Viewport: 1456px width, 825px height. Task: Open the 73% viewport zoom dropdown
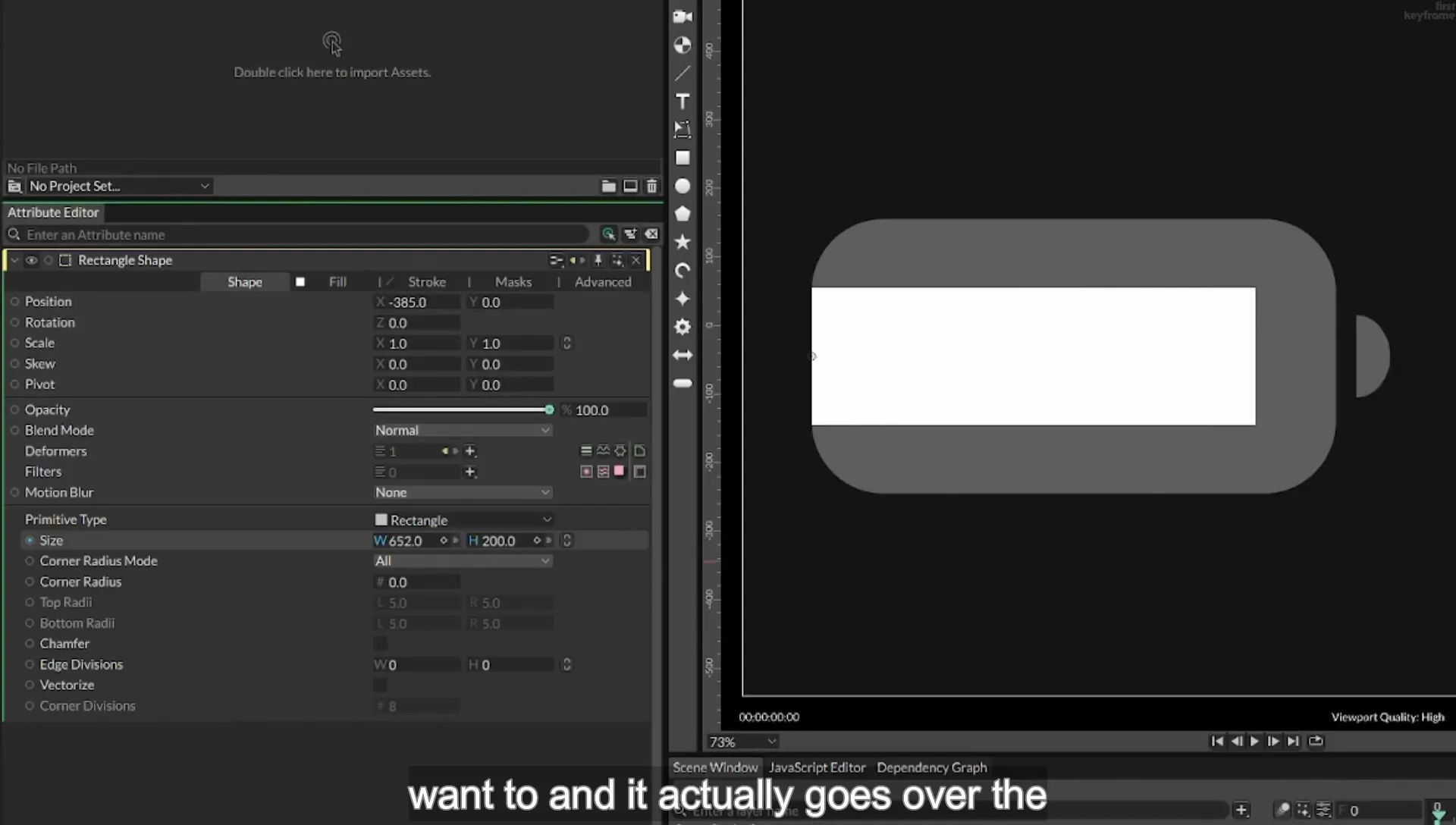(742, 742)
